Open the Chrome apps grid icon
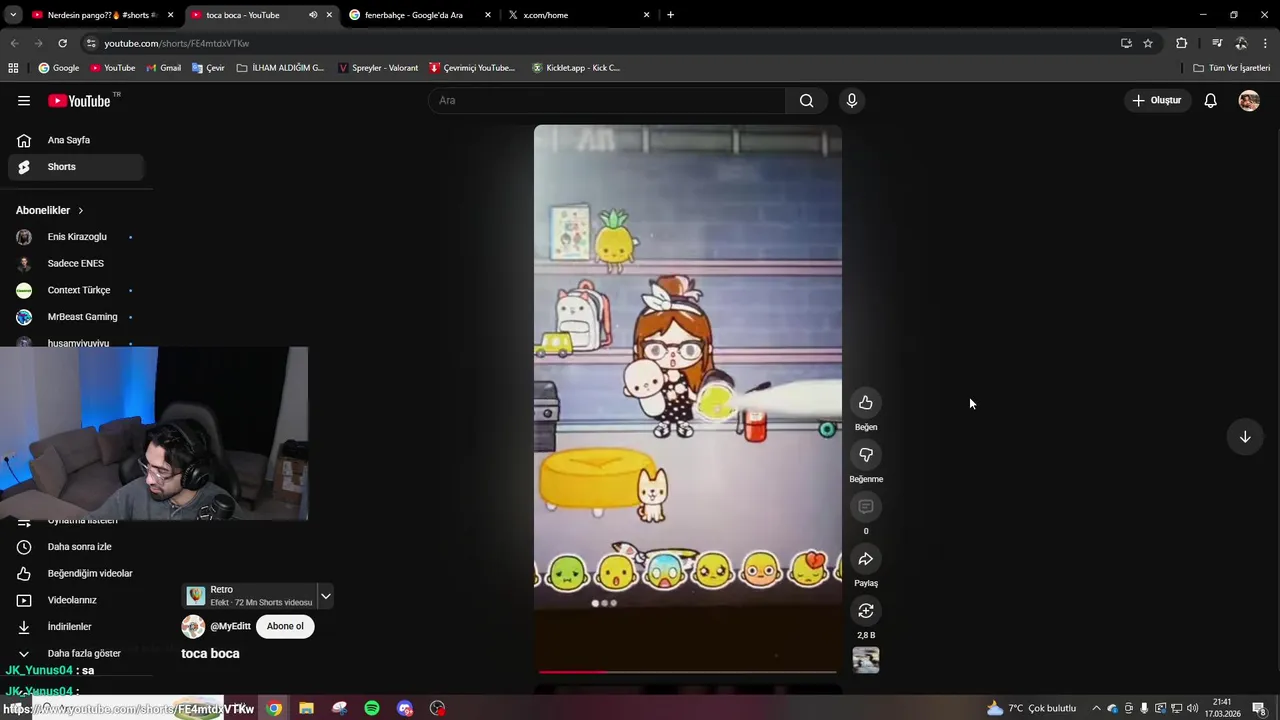This screenshot has height=720, width=1280. (13, 68)
